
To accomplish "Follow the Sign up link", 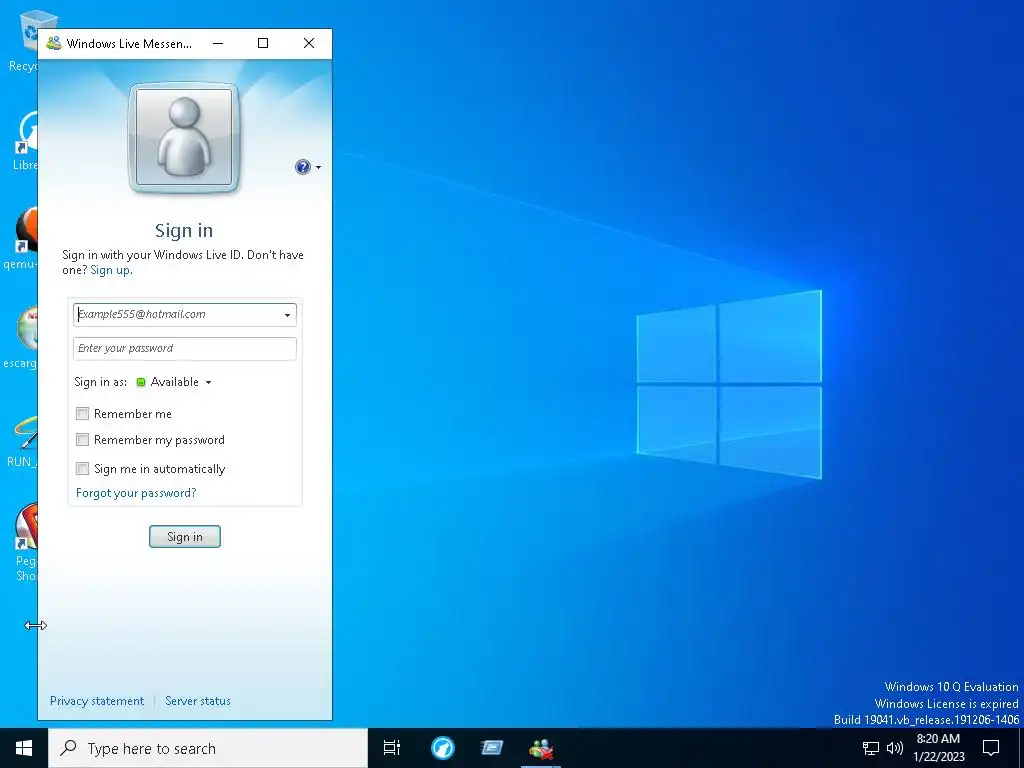I will 110,270.
